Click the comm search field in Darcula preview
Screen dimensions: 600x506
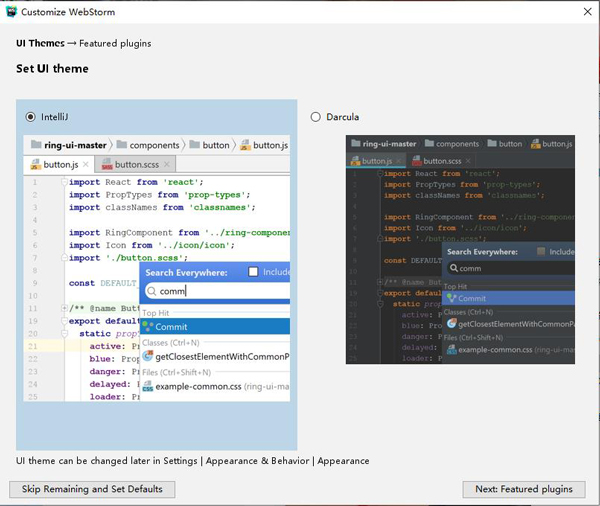coord(511,268)
